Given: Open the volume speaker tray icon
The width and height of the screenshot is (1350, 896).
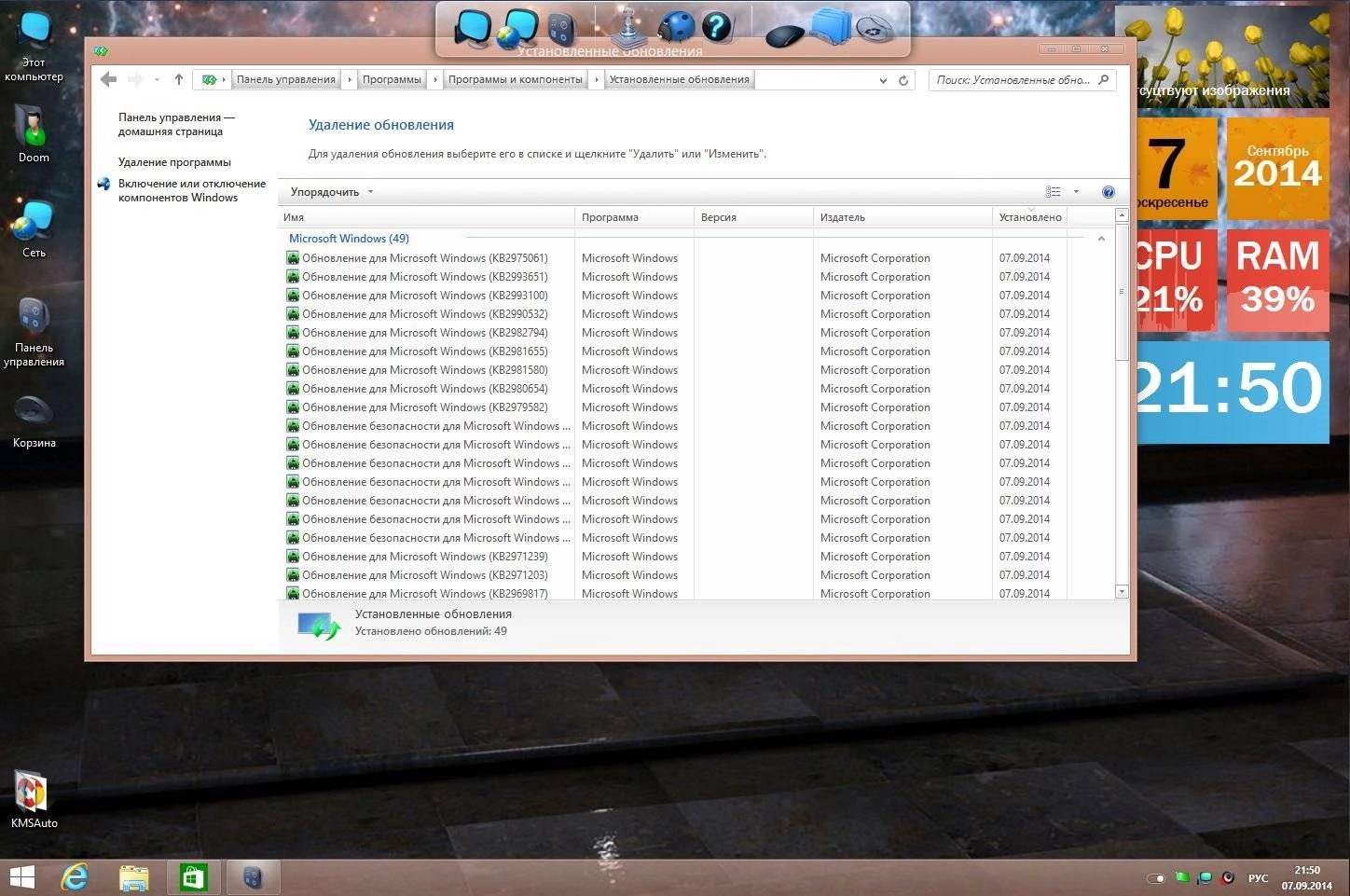Looking at the screenshot, I should 1229,877.
